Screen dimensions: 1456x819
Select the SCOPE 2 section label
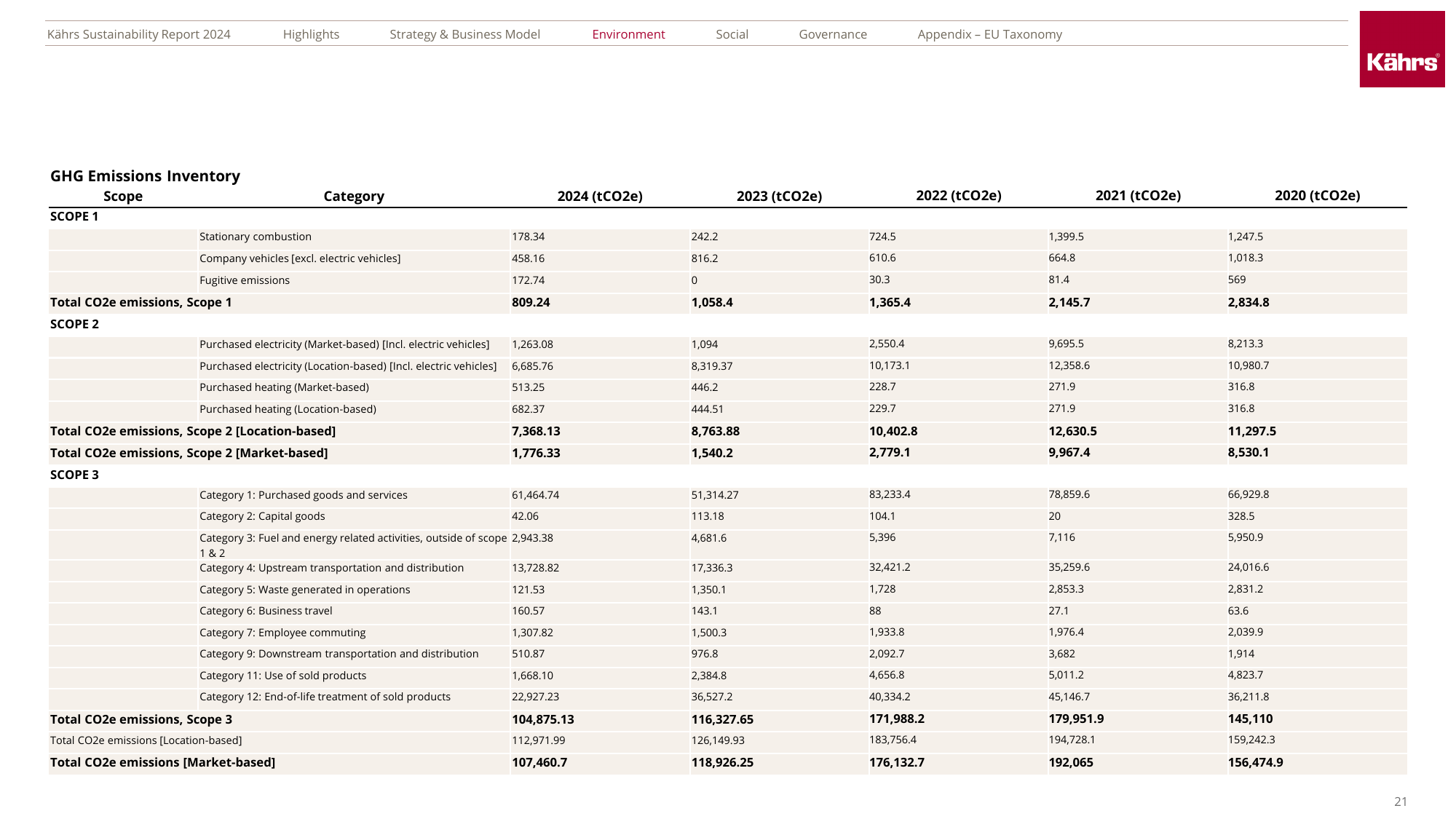[74, 324]
